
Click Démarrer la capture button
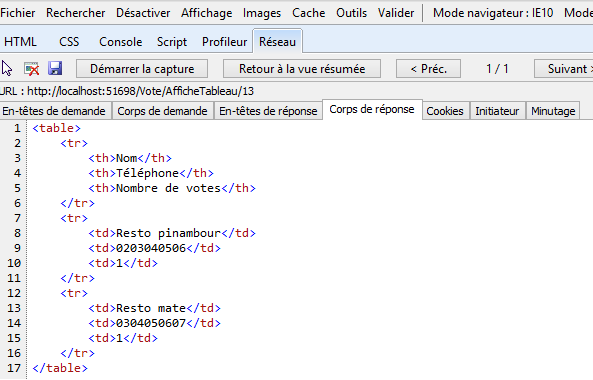pos(142,69)
